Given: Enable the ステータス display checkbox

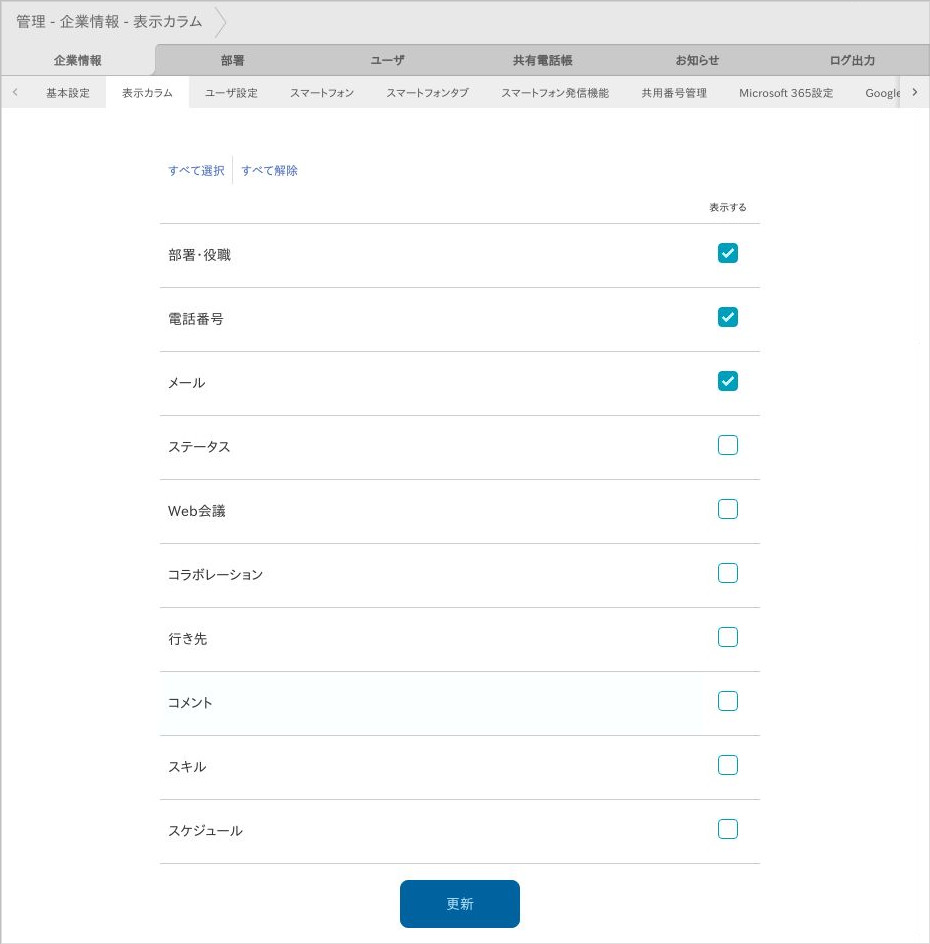Looking at the screenshot, I should (727, 445).
